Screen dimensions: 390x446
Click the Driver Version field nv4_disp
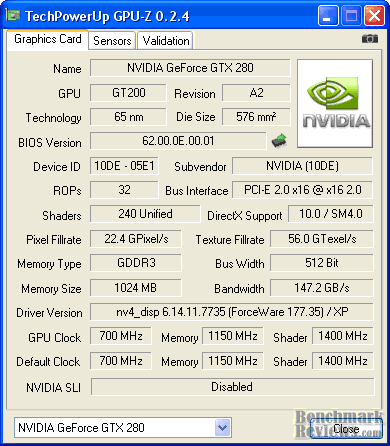coord(232,312)
